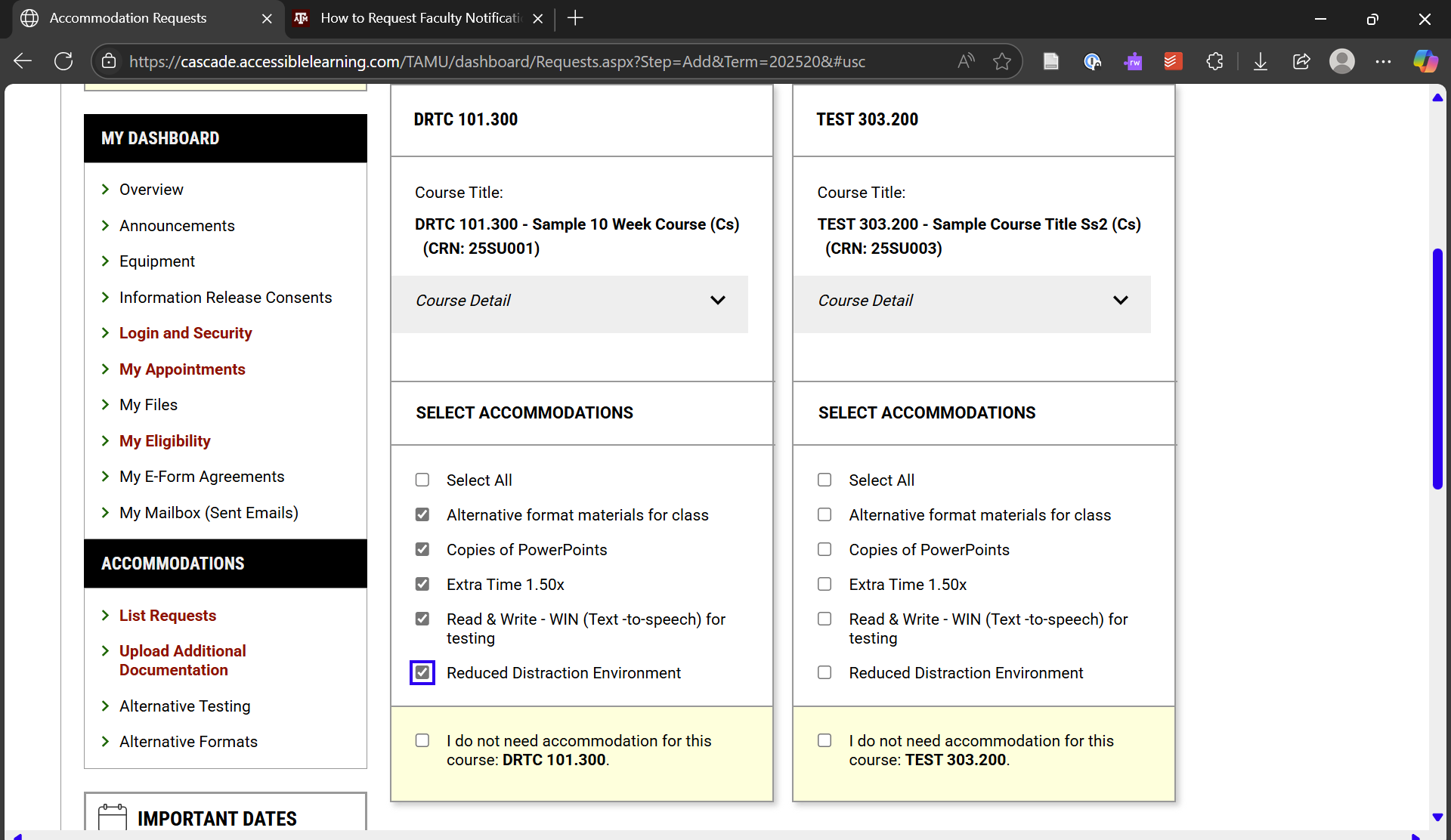Share this page
The image size is (1451, 840).
[x=1301, y=61]
